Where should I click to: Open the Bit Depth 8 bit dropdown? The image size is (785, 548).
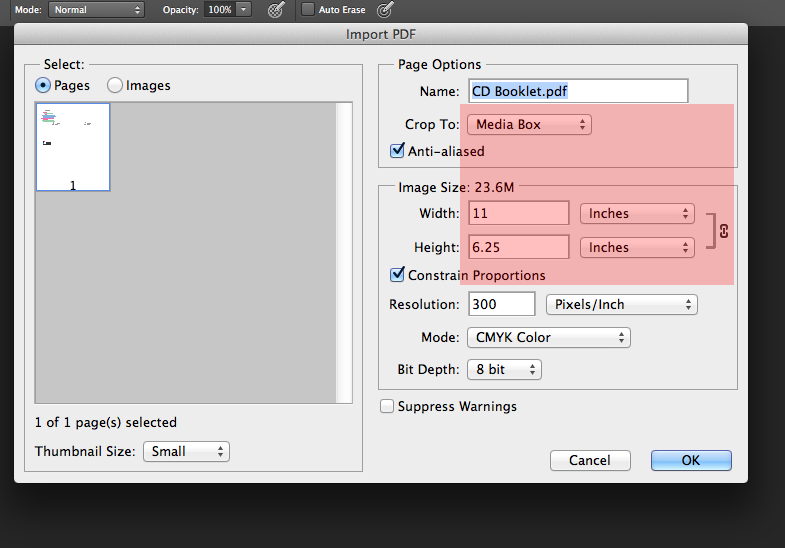(504, 370)
